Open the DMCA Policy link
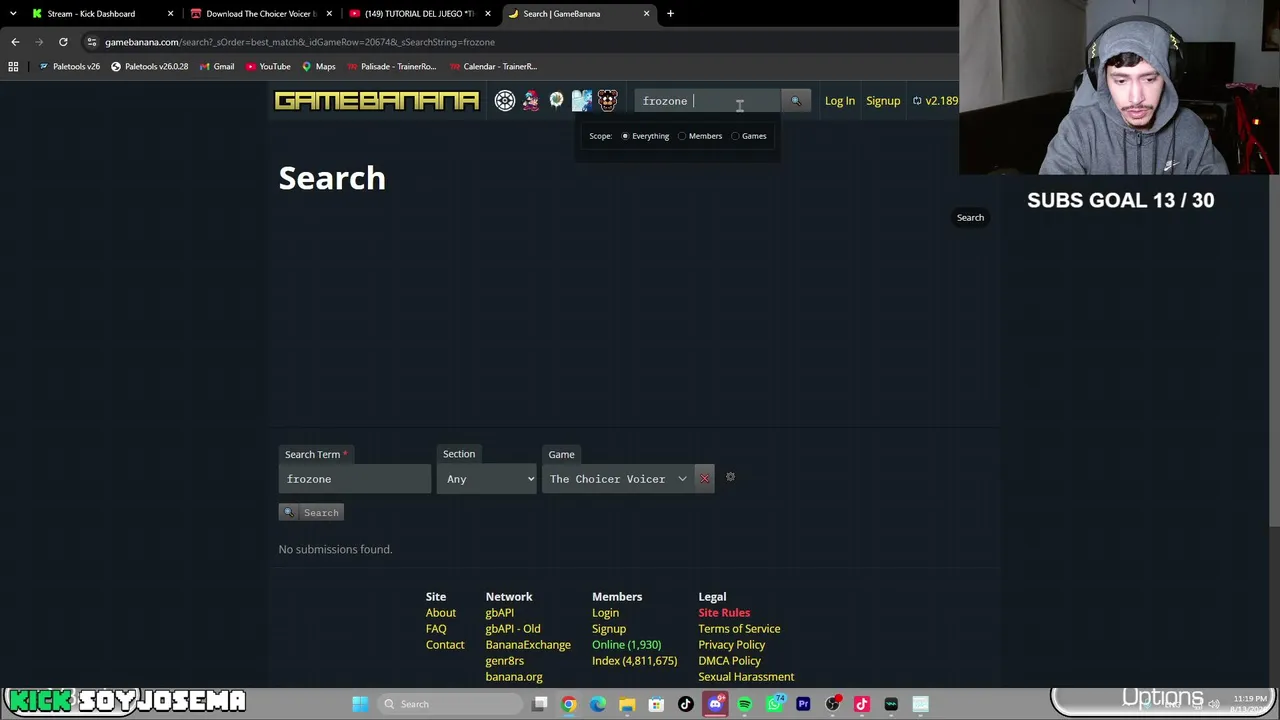Image resolution: width=1280 pixels, height=720 pixels. [x=730, y=661]
